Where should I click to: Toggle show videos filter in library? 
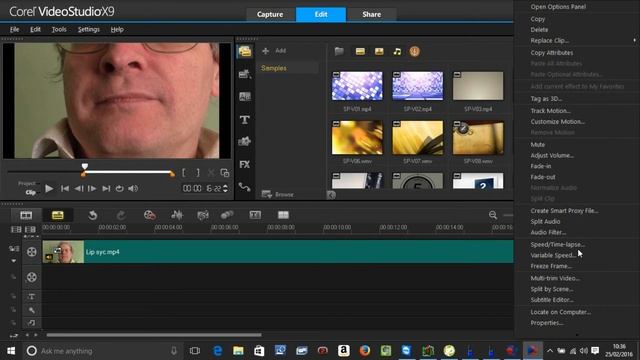pos(360,51)
